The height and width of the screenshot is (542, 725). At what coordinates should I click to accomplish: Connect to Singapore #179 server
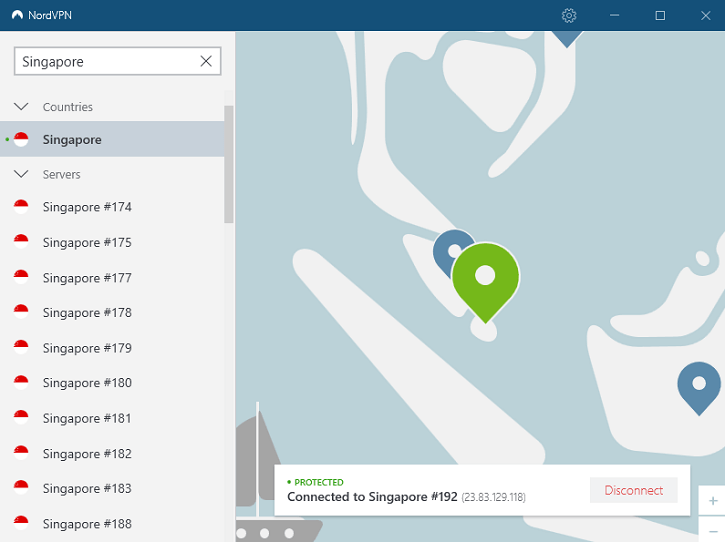112,348
